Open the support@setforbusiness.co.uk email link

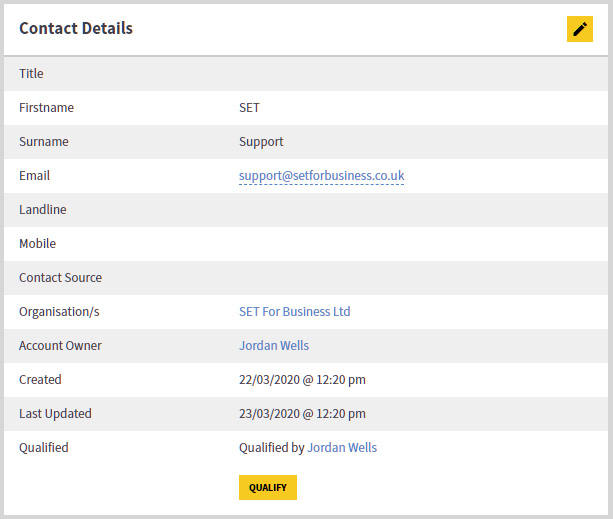click(x=321, y=176)
